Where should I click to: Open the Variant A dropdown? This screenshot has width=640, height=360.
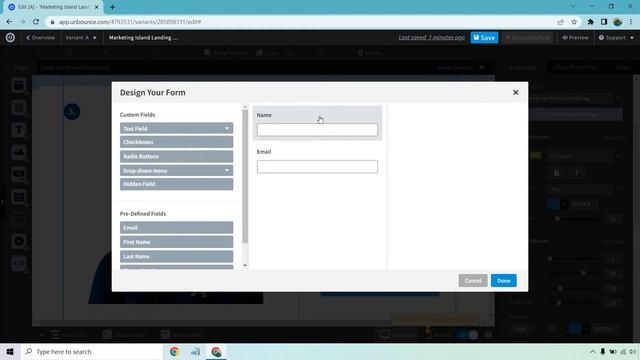81,38
